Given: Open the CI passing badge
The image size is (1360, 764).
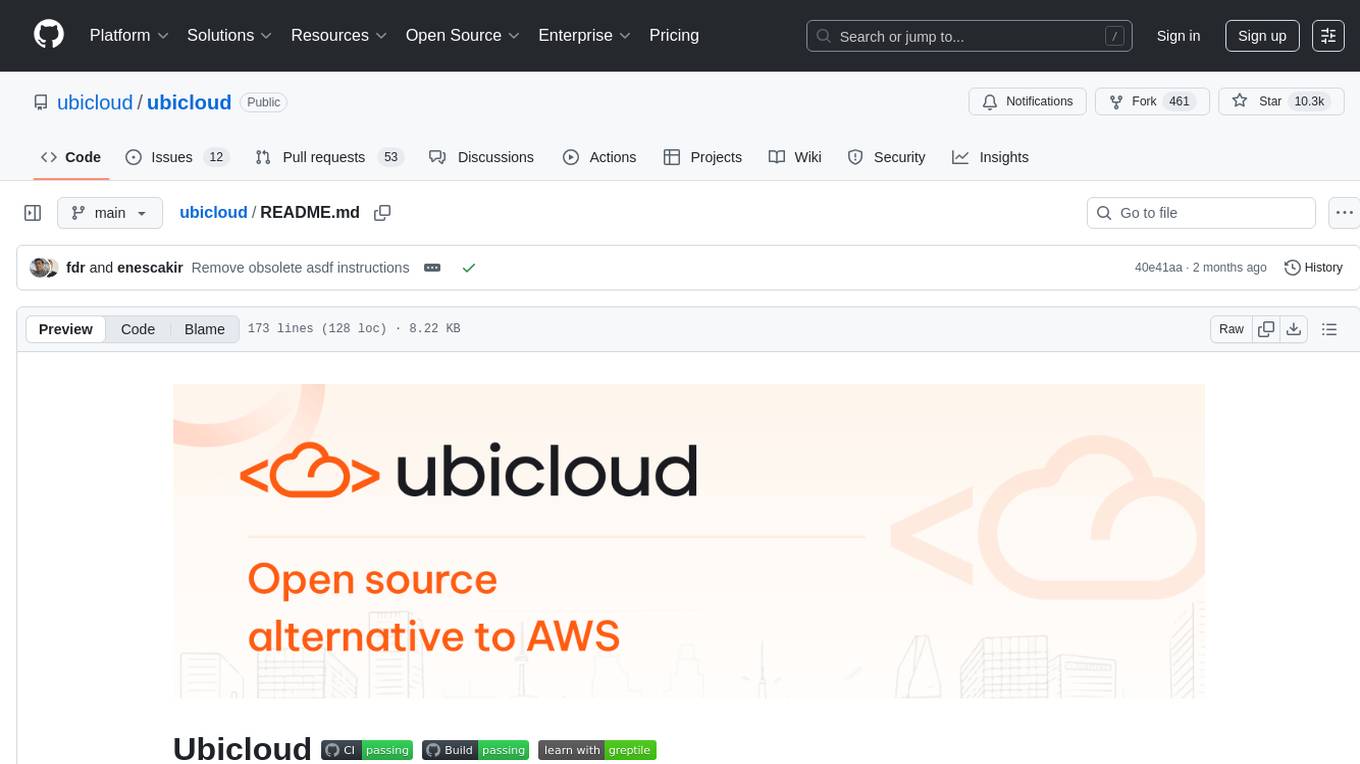Looking at the screenshot, I should [367, 750].
